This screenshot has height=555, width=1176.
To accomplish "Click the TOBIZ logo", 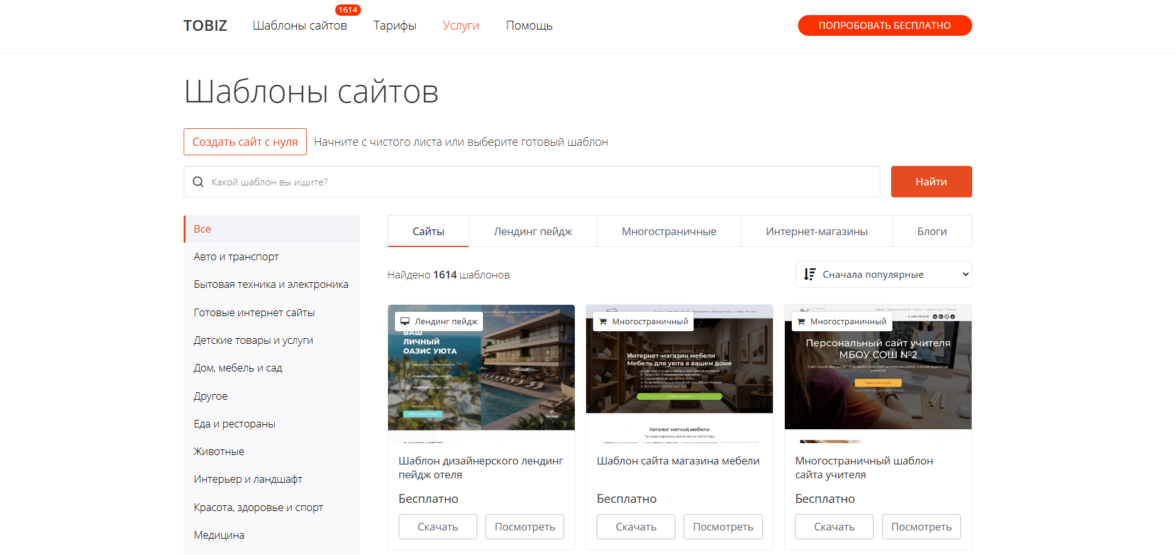I will coord(206,26).
